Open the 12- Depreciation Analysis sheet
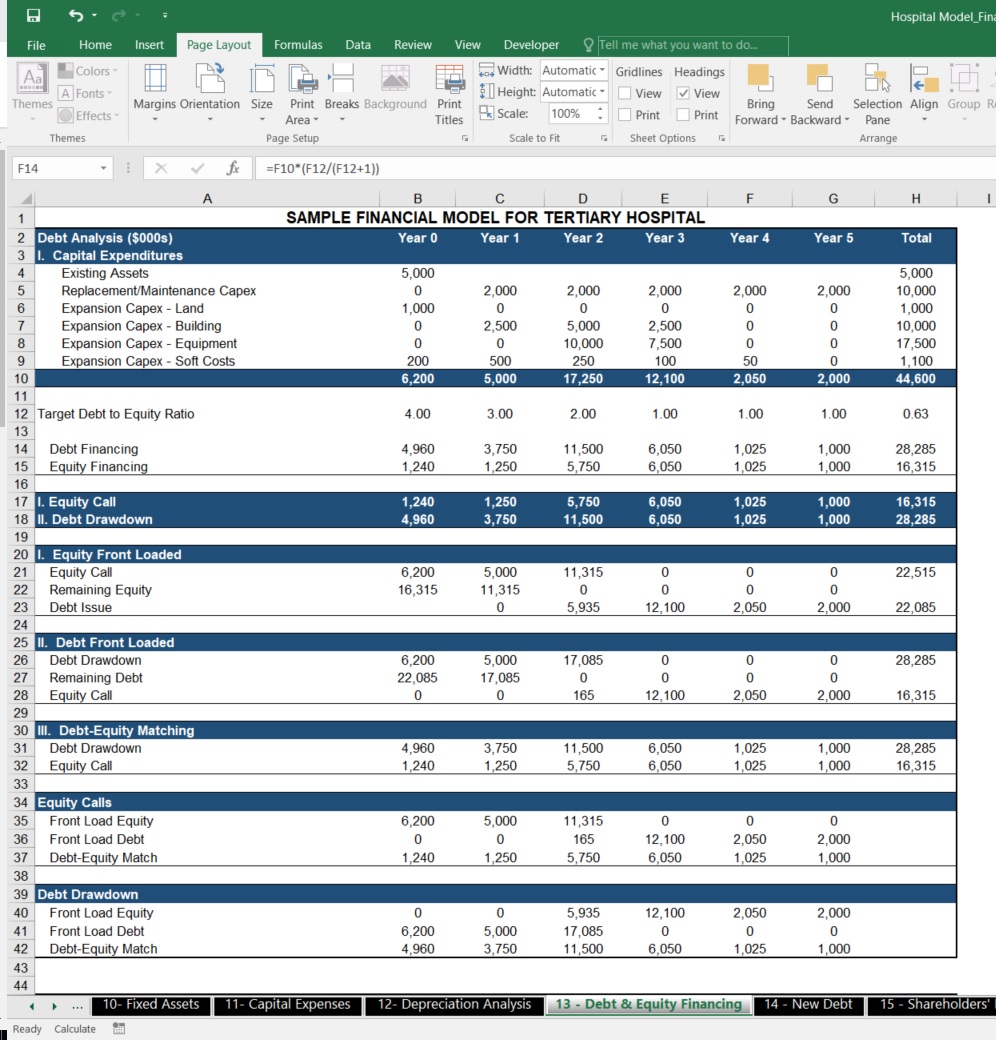996x1040 pixels. 454,1004
